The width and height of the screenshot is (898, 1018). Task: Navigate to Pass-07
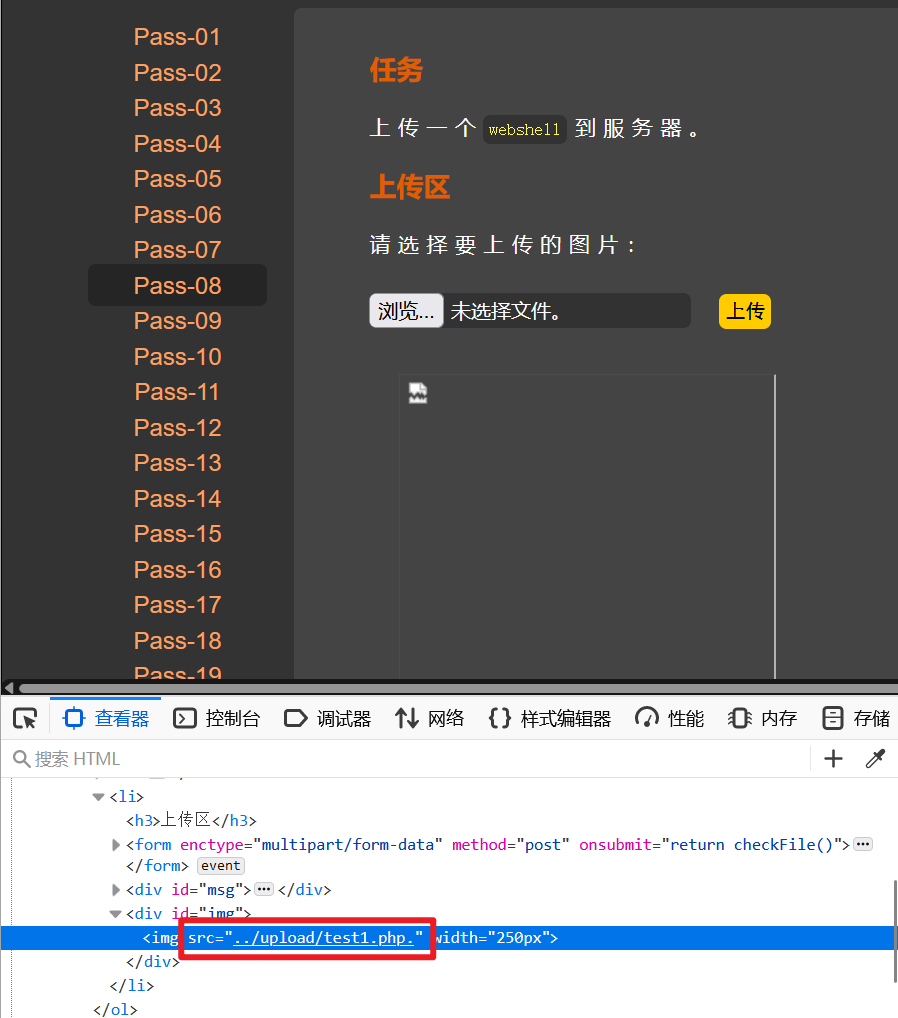tap(177, 250)
